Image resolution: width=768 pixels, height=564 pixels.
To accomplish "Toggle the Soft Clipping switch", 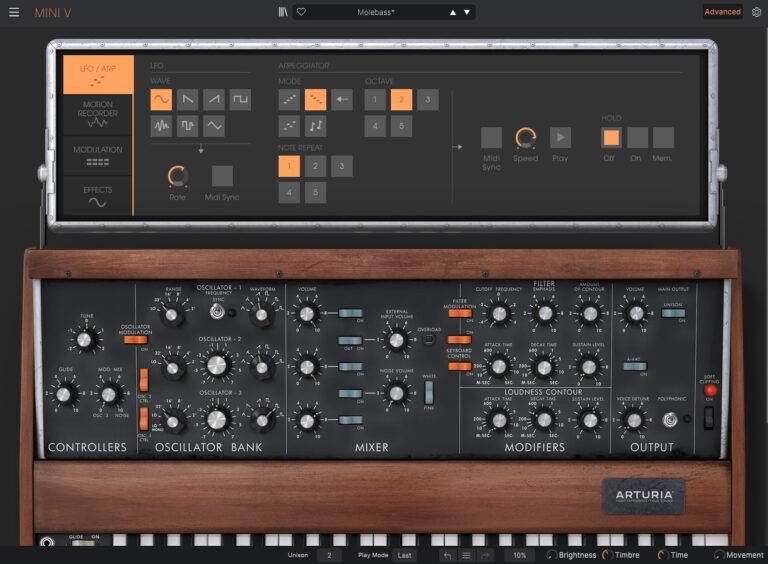I will coord(708,419).
